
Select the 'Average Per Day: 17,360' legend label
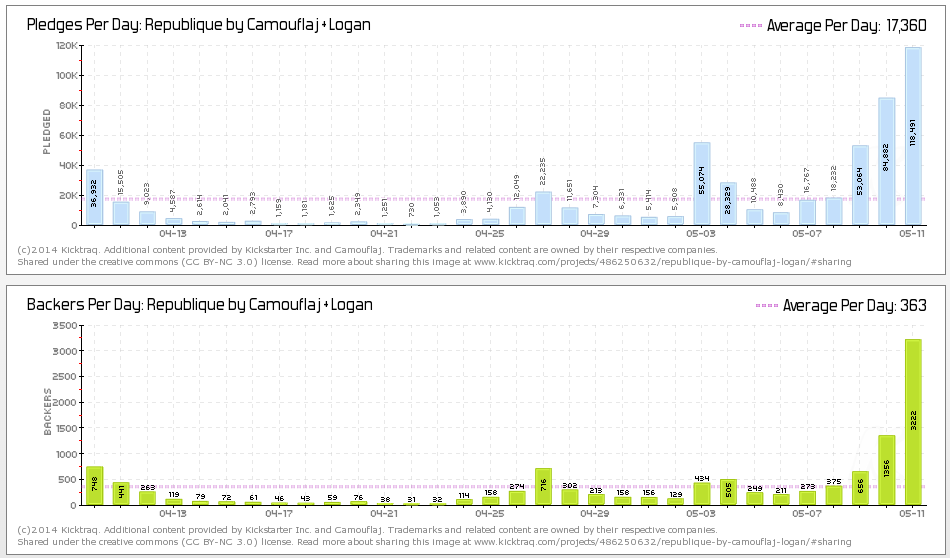(x=846, y=25)
